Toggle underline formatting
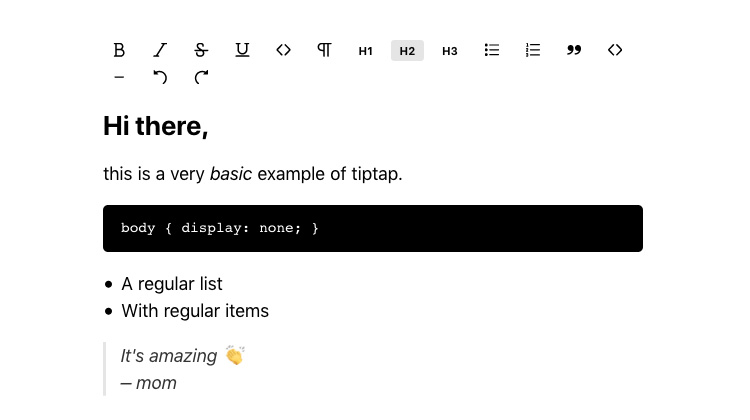Viewport: 750px width, 420px height. tap(242, 50)
